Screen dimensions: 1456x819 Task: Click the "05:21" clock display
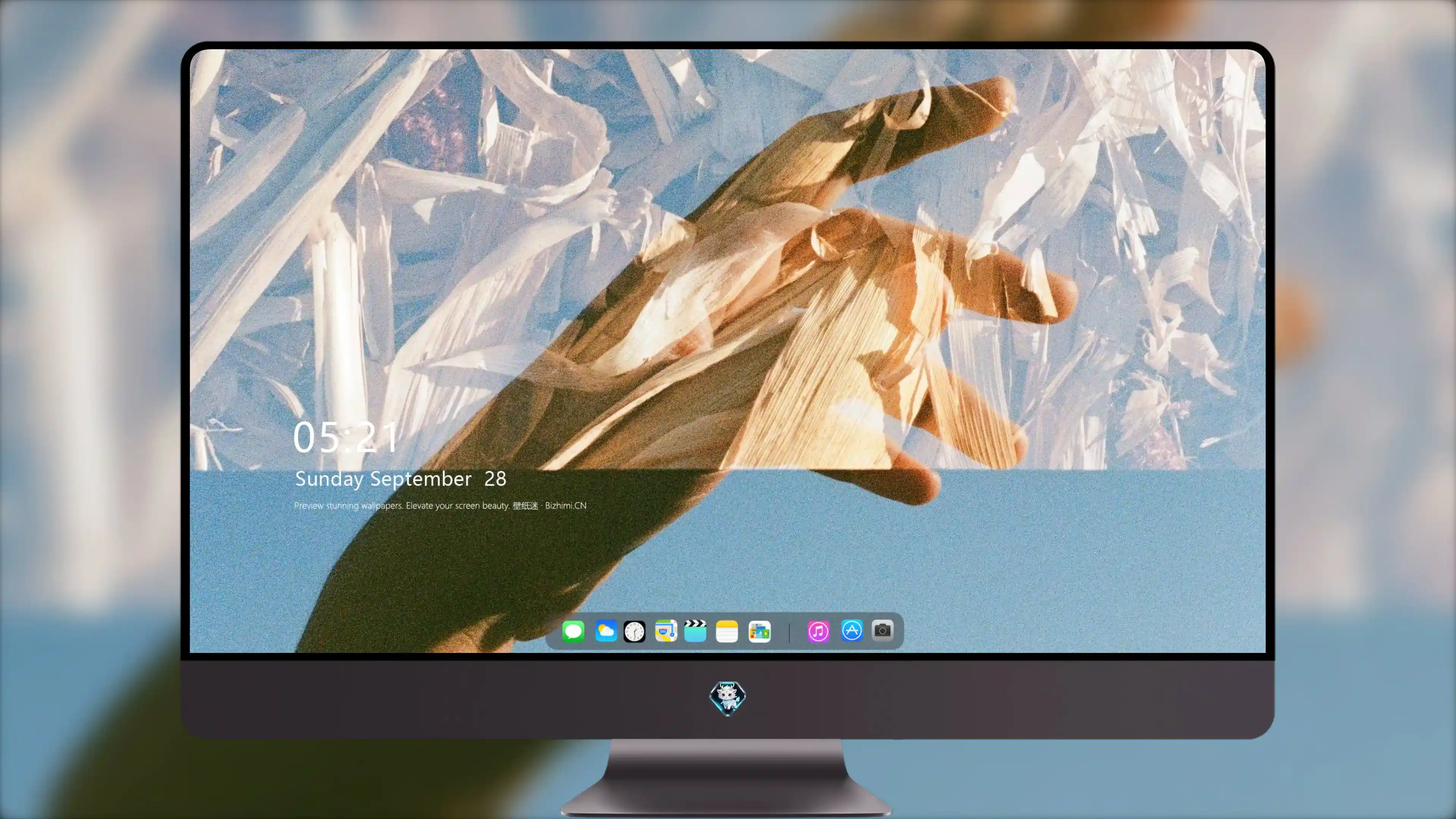(346, 437)
